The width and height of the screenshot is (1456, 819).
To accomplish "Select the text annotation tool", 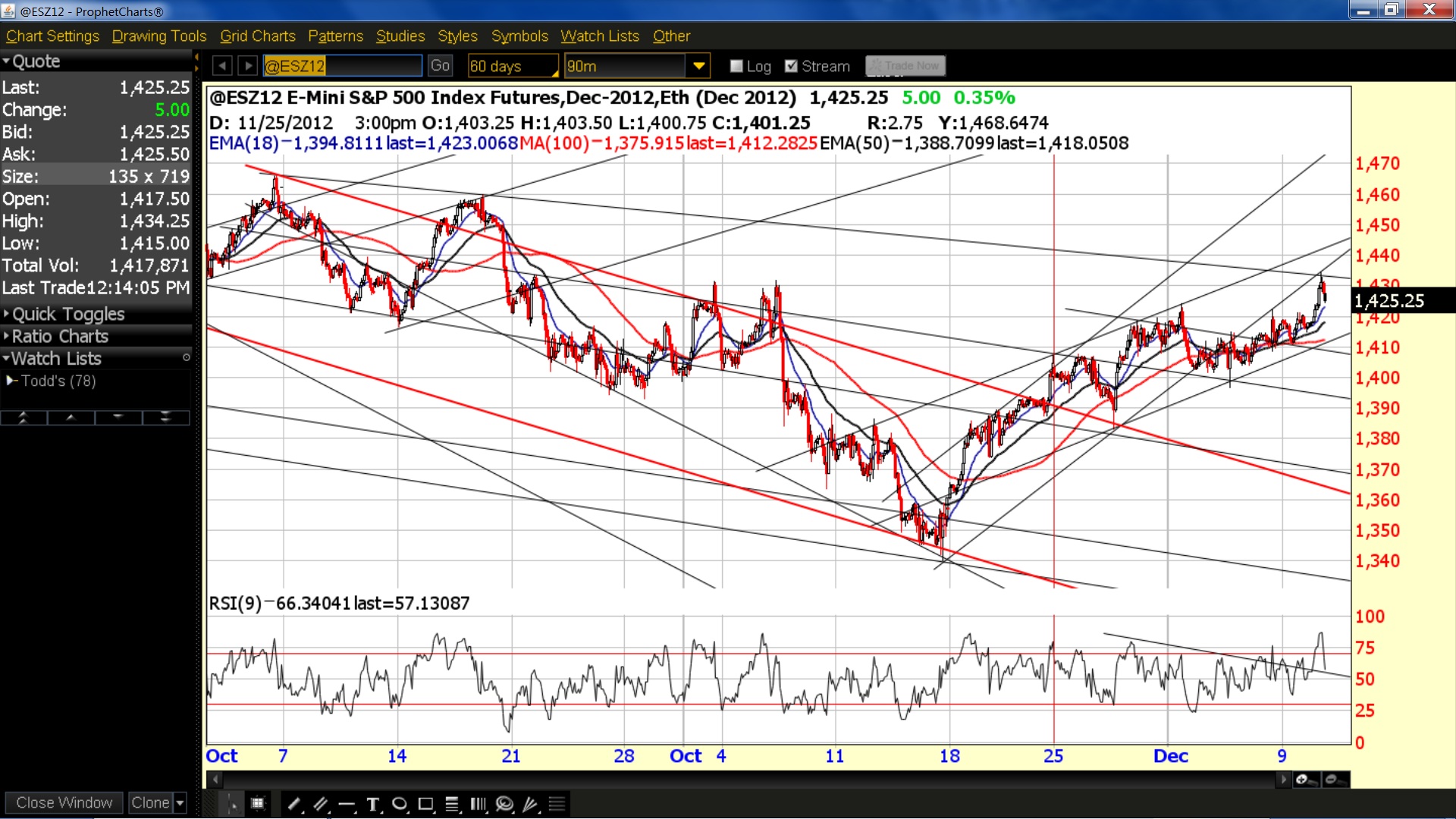I will [373, 804].
